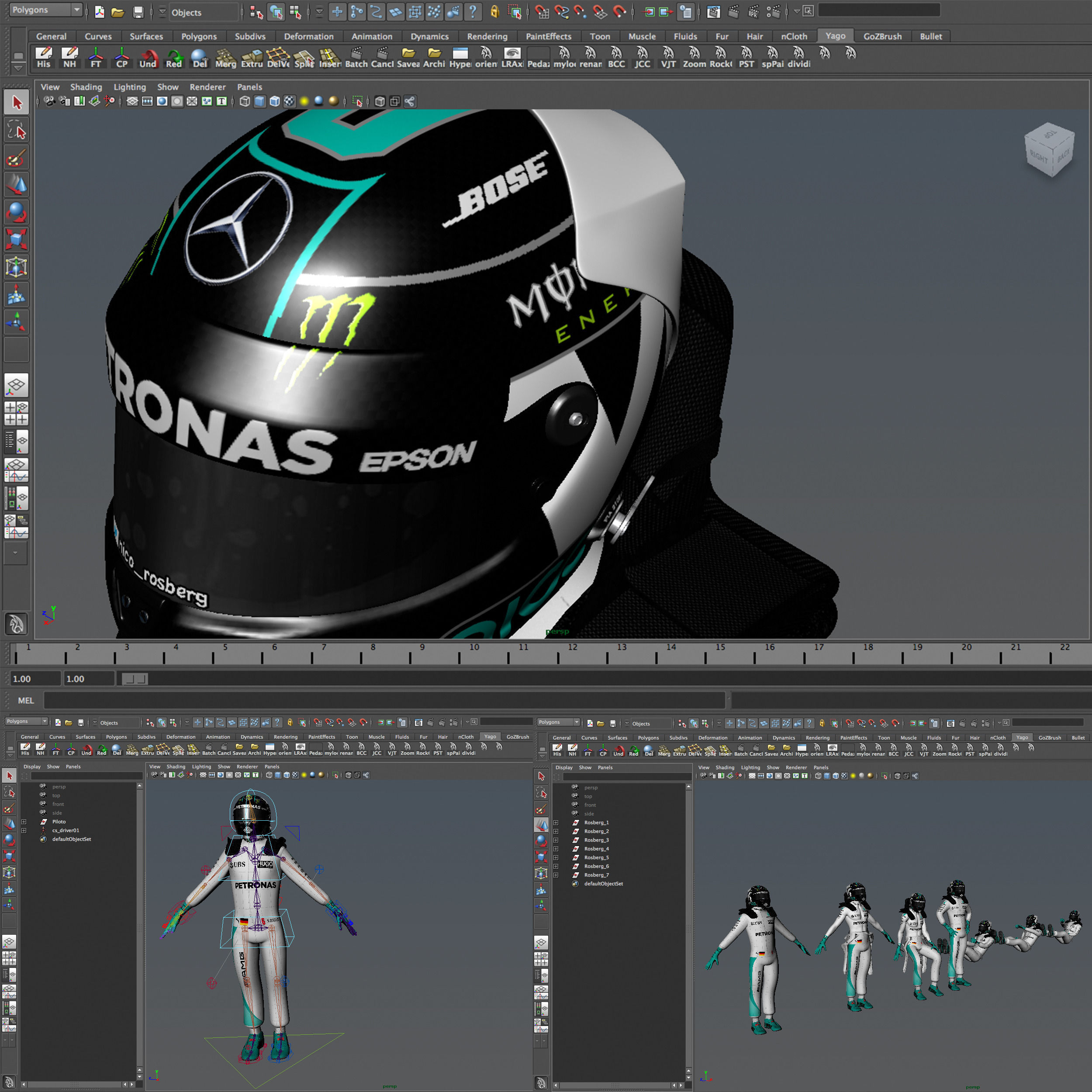Activate the Scale tool in the helmet window toolbox

17,239
